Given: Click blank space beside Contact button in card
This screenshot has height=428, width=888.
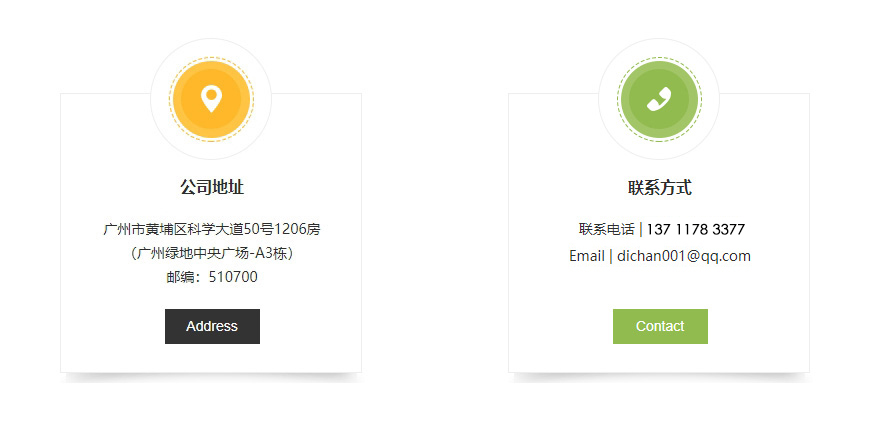Looking at the screenshot, I should click(758, 326).
